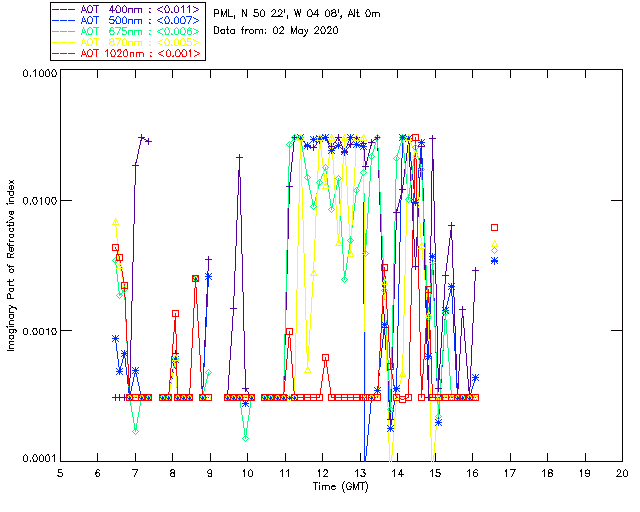The height and width of the screenshot is (512, 640).
Task: Click the 0.0100 y-axis tick label
Action: pos(38,203)
